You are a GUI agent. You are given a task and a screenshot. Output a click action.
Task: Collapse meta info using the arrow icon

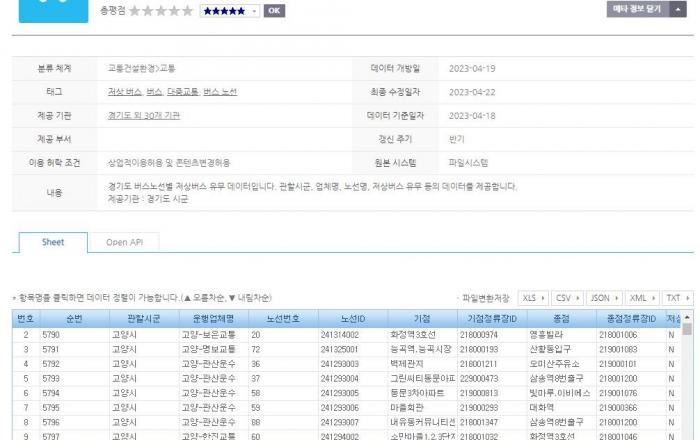tap(682, 9)
